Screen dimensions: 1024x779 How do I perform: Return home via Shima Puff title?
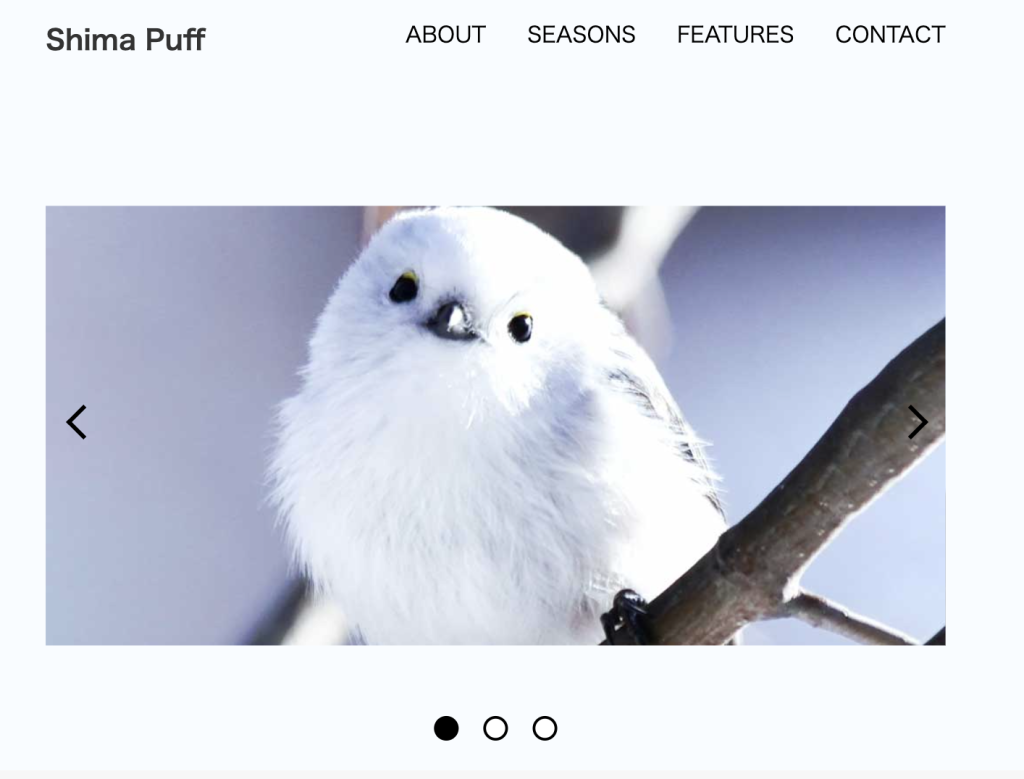[125, 39]
